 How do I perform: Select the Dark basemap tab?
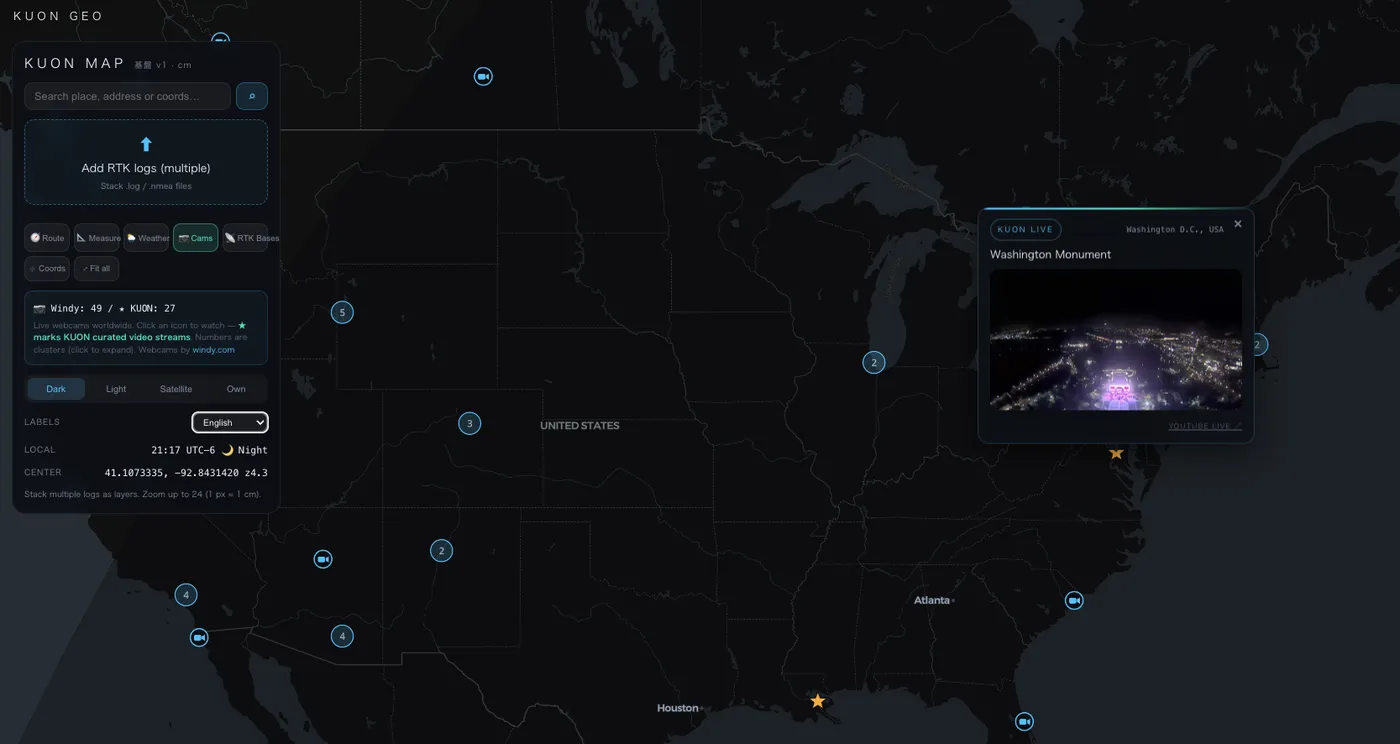pyautogui.click(x=56, y=389)
